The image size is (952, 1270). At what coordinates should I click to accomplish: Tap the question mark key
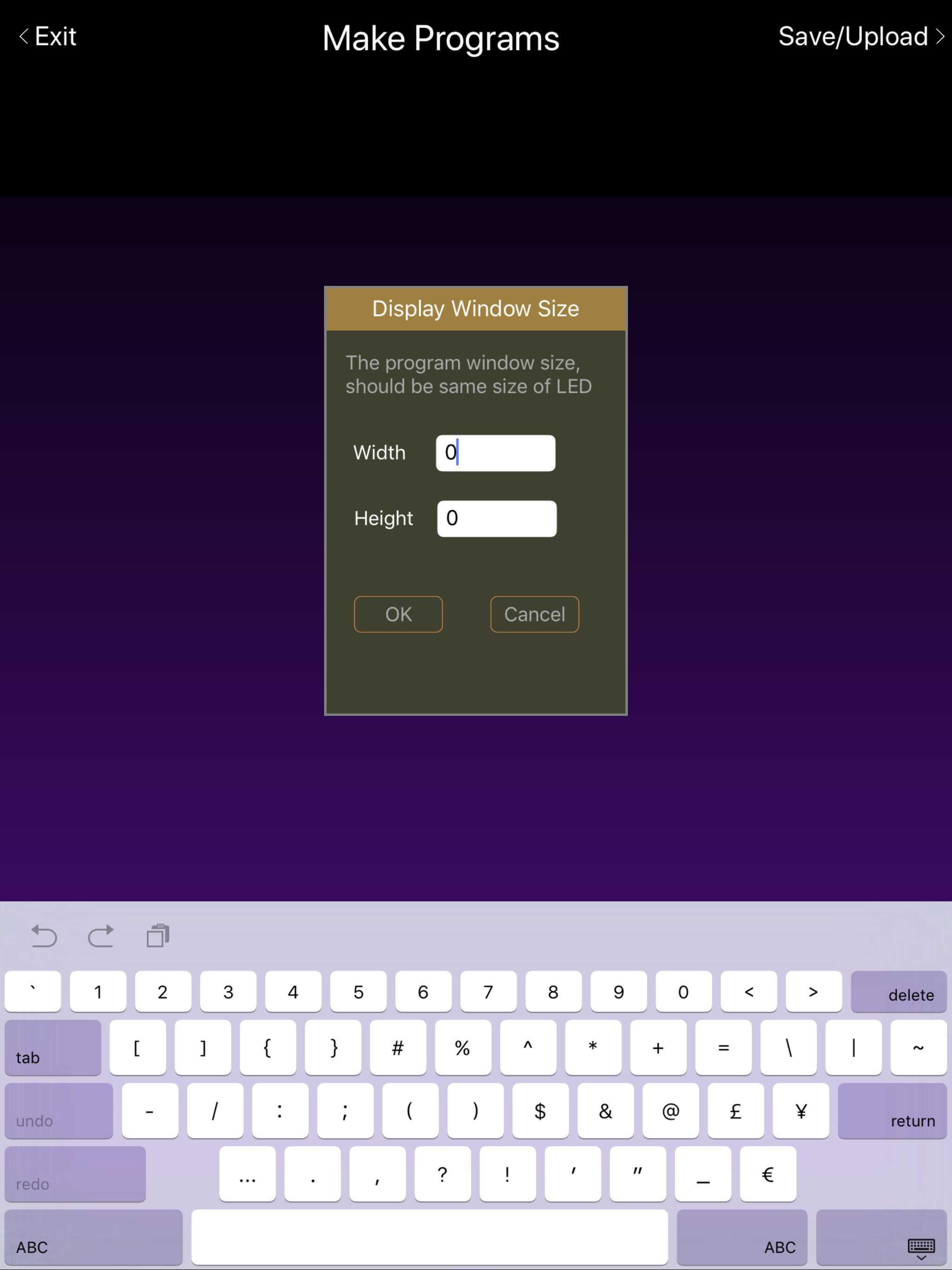point(443,1174)
